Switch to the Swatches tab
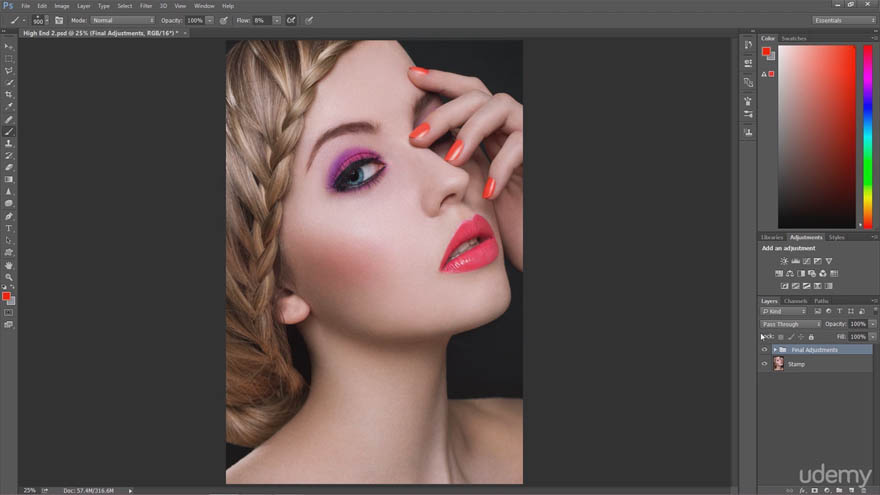The height and width of the screenshot is (495, 880). pyautogui.click(x=794, y=38)
